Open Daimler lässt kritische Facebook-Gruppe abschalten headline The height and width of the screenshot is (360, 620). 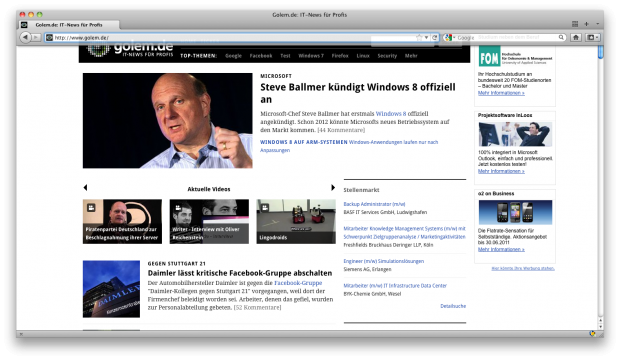tap(240, 273)
